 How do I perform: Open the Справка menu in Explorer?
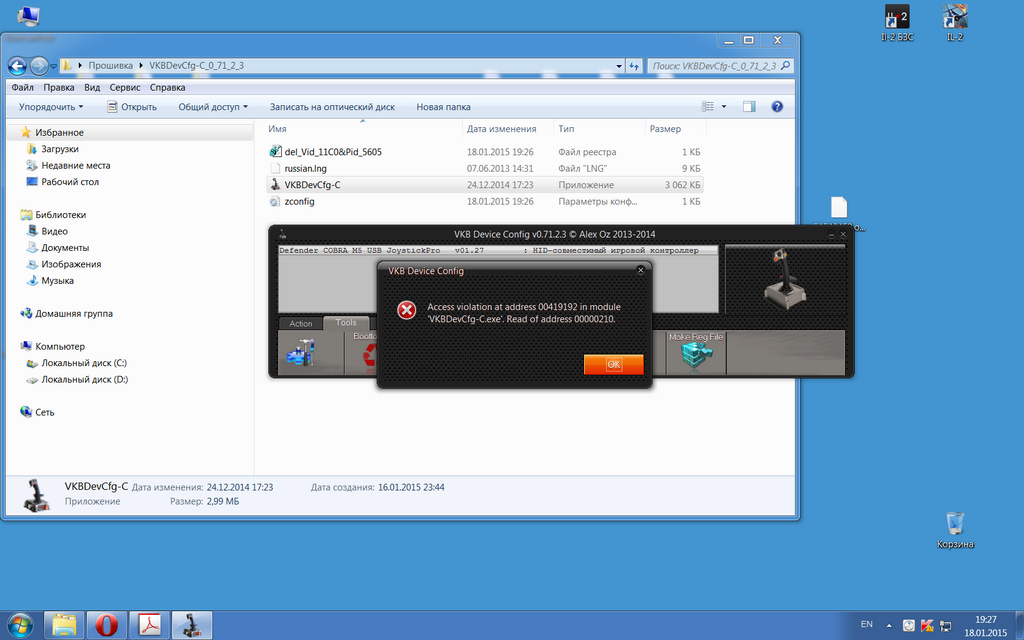167,88
